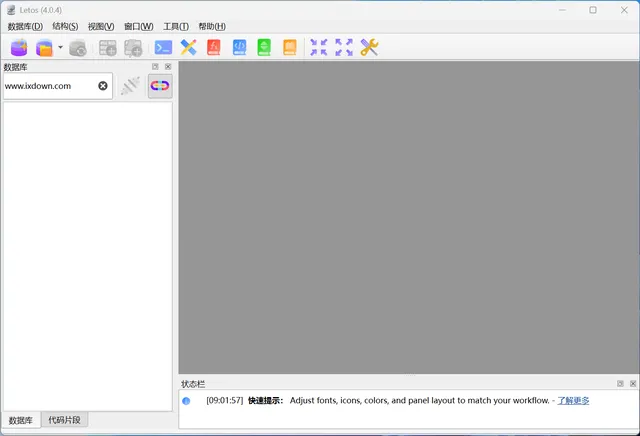The image size is (640, 436).
Task: Open the blue code snippets book icon
Action: [x=239, y=47]
